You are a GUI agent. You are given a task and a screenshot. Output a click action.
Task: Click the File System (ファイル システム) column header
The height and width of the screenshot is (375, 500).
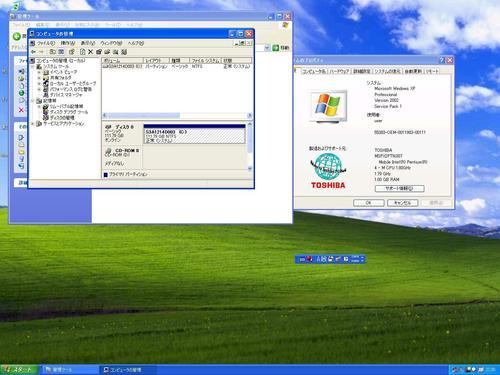click(x=206, y=60)
